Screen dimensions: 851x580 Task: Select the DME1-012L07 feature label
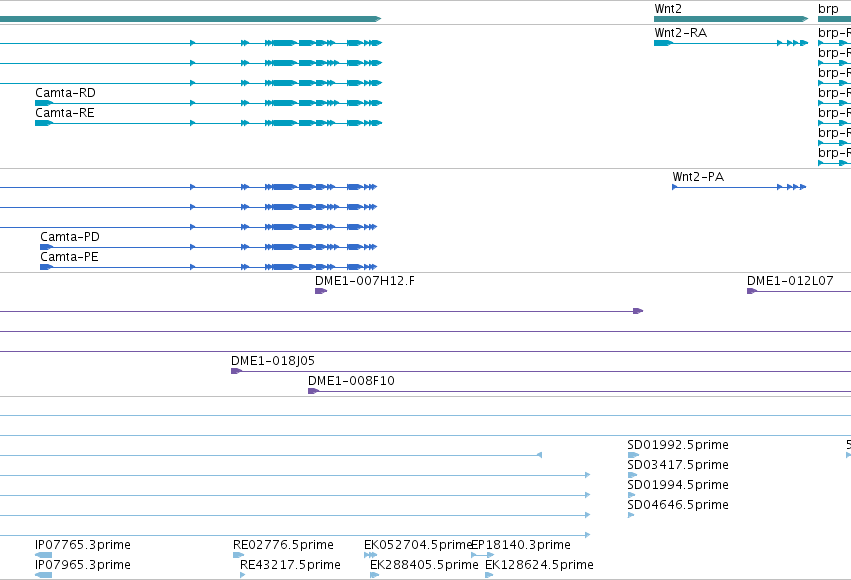[790, 281]
